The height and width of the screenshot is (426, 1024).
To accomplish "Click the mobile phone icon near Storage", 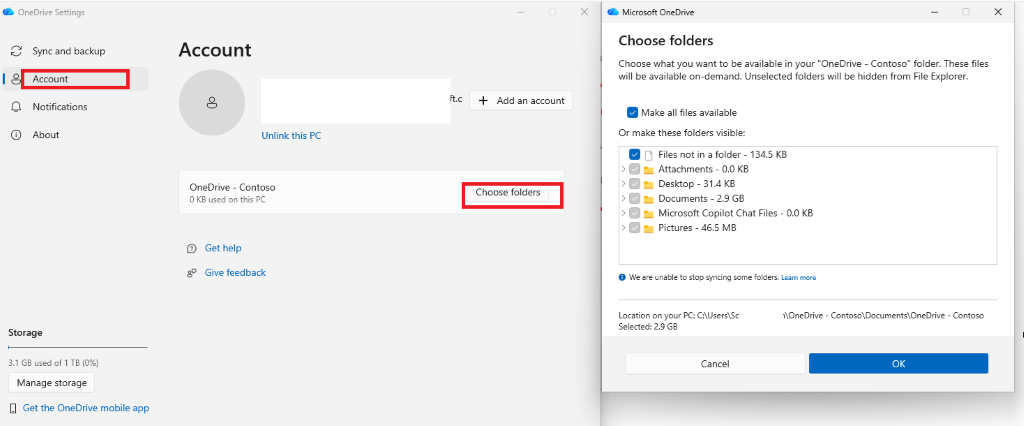I will (x=13, y=408).
